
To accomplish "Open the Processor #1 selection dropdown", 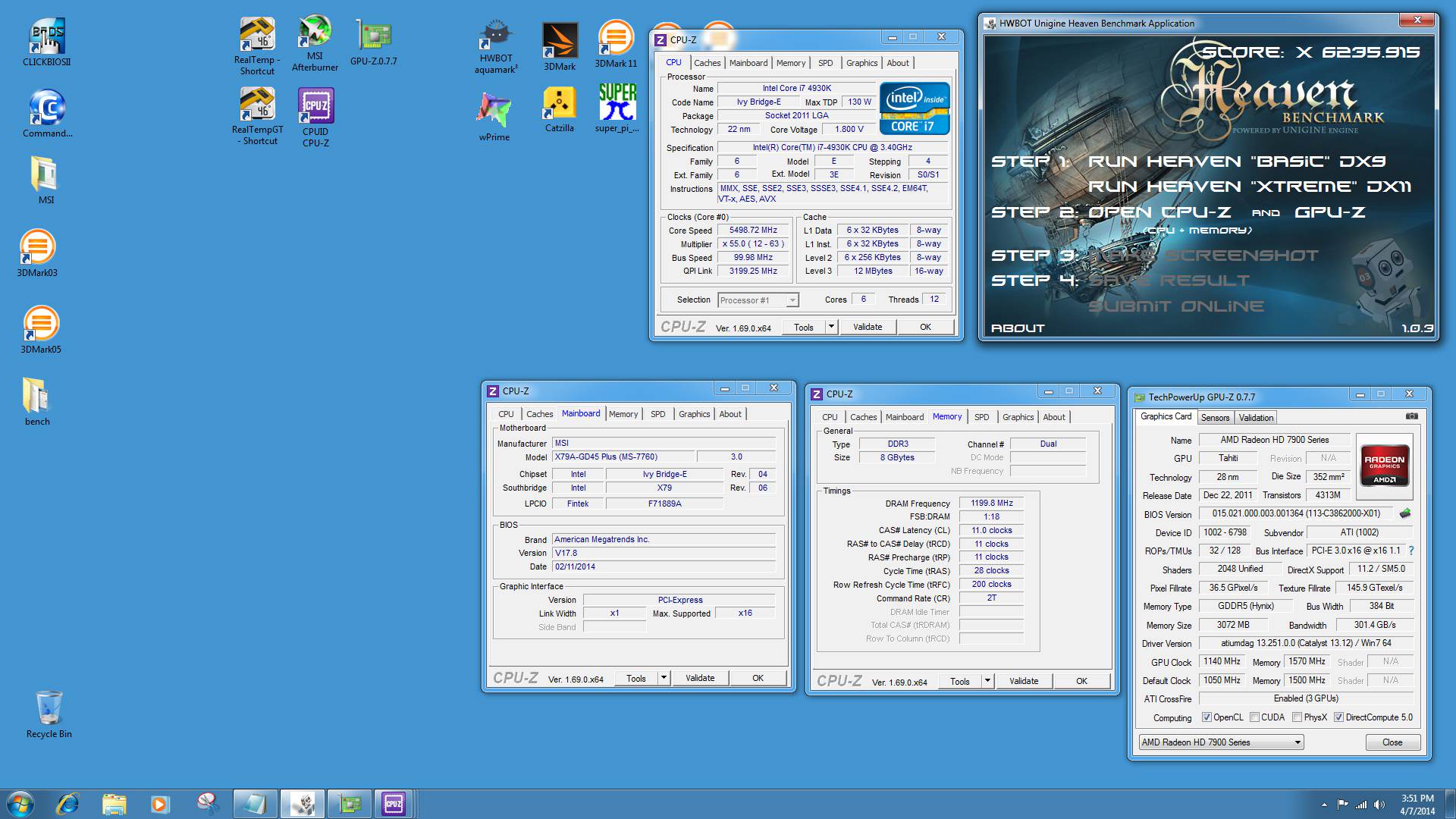I will point(758,300).
